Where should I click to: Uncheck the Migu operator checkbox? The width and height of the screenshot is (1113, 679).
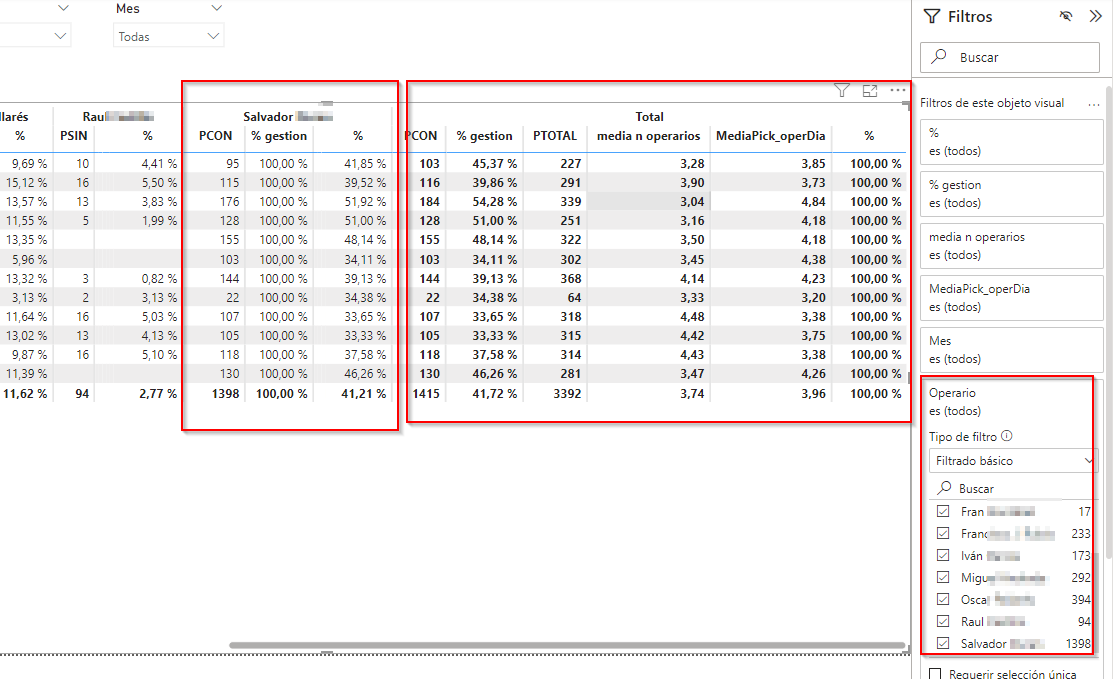pos(943,578)
